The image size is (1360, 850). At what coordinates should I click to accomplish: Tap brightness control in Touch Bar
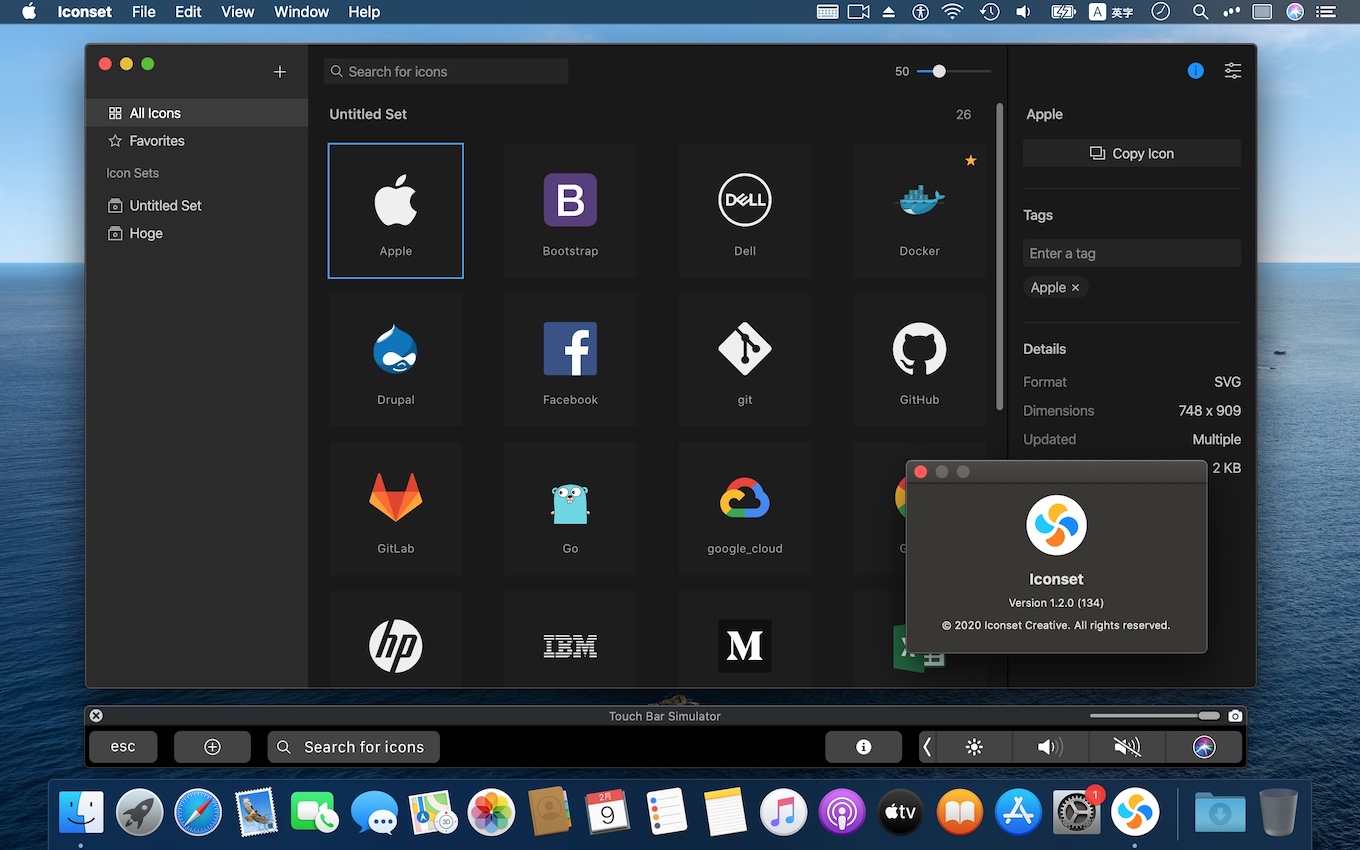coord(975,747)
